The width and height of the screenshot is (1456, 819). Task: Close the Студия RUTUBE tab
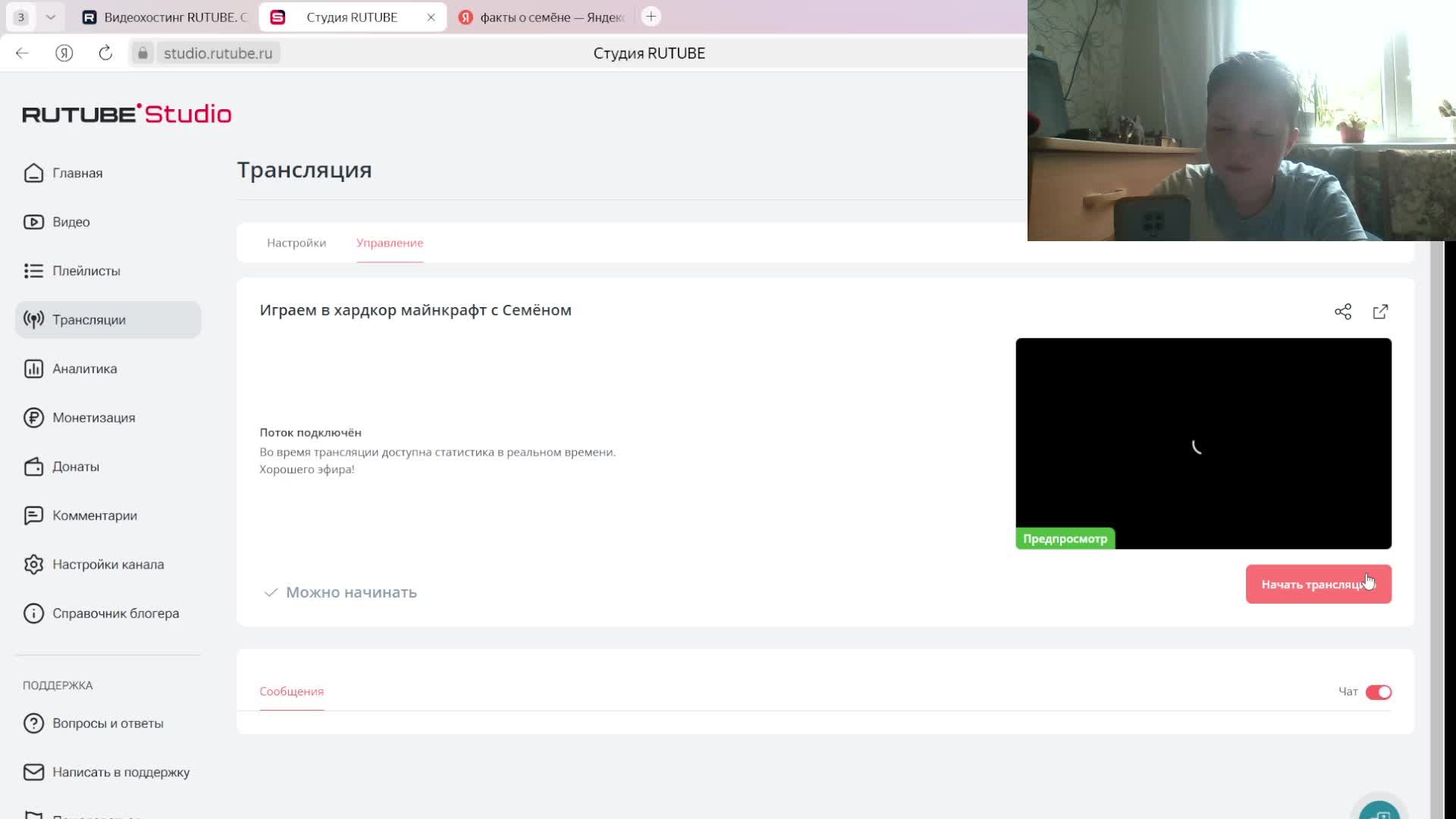point(431,17)
